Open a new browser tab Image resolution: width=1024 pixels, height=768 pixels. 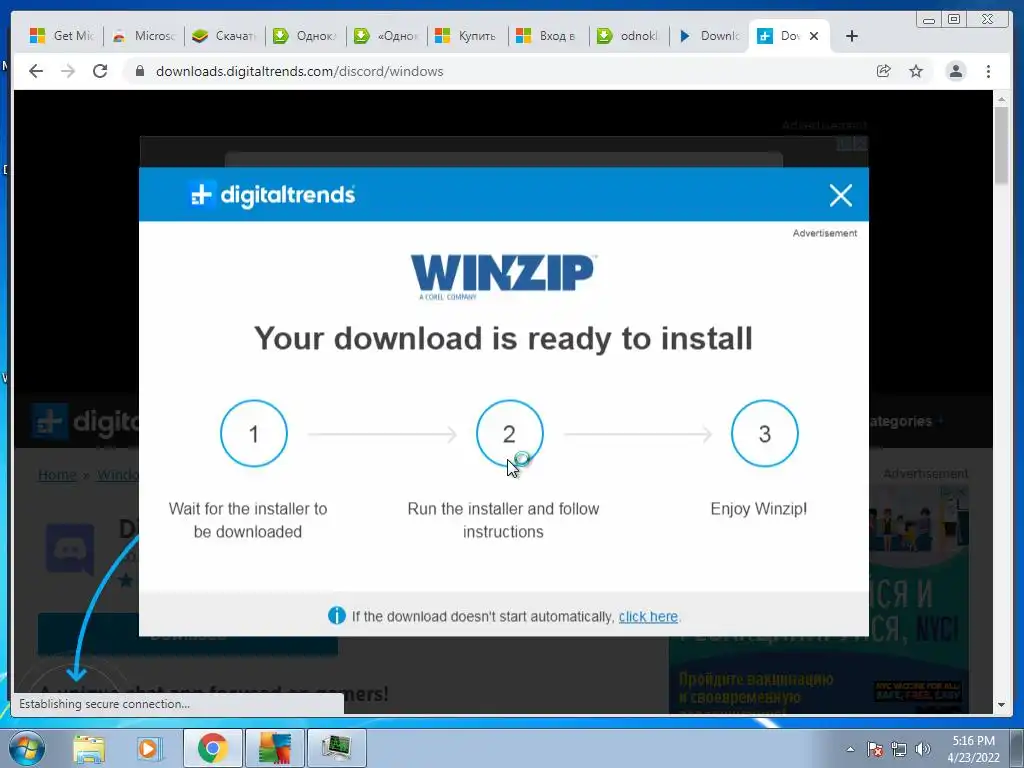pos(851,36)
